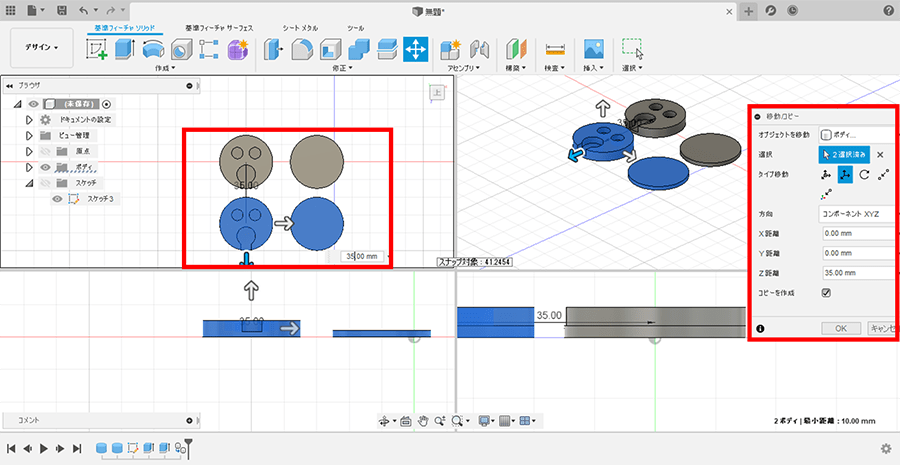Screen dimensions: 900x465
Task: Select the Extrude tool in toolbar
Action: click(126, 49)
